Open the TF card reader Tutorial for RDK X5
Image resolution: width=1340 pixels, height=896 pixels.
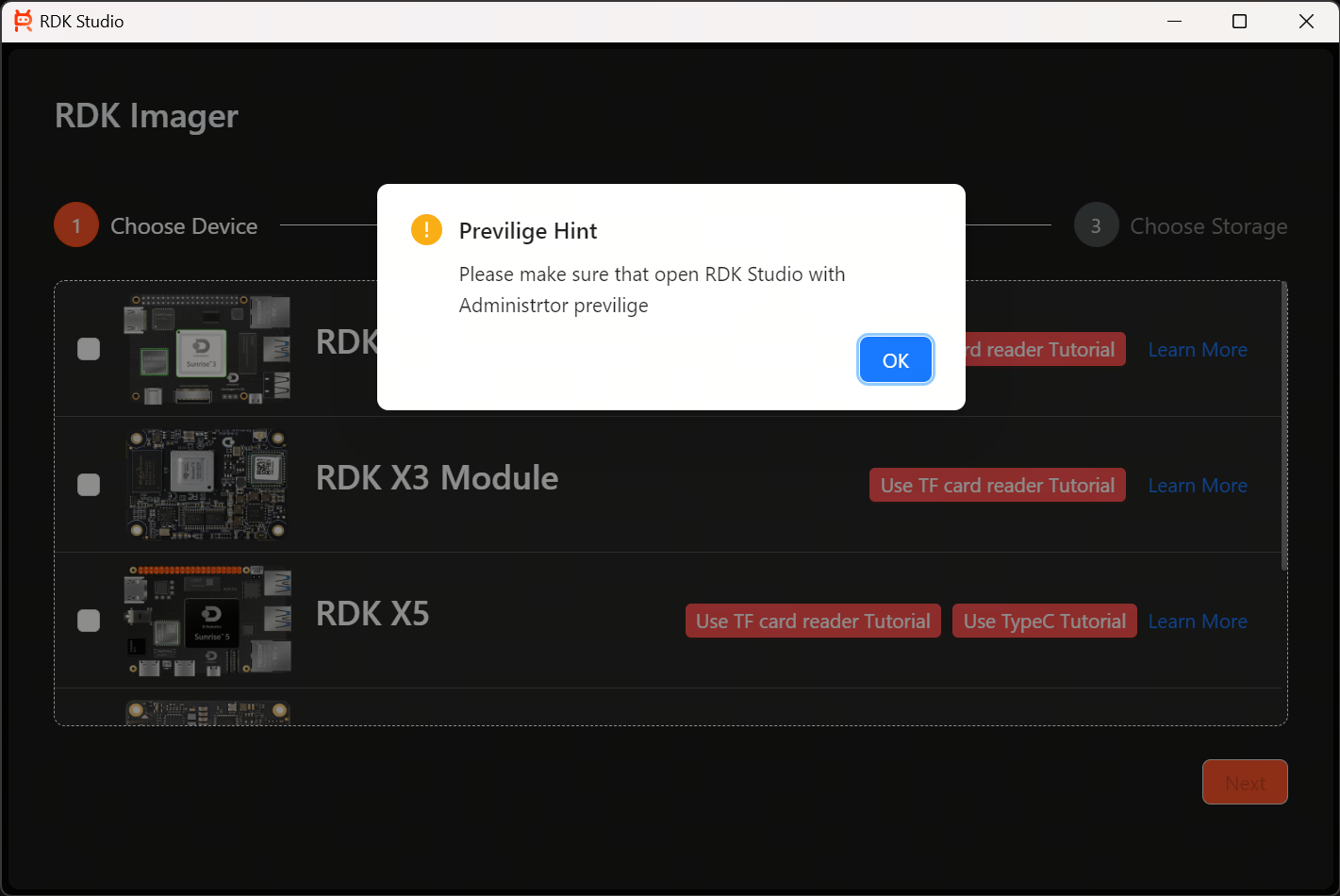813,621
